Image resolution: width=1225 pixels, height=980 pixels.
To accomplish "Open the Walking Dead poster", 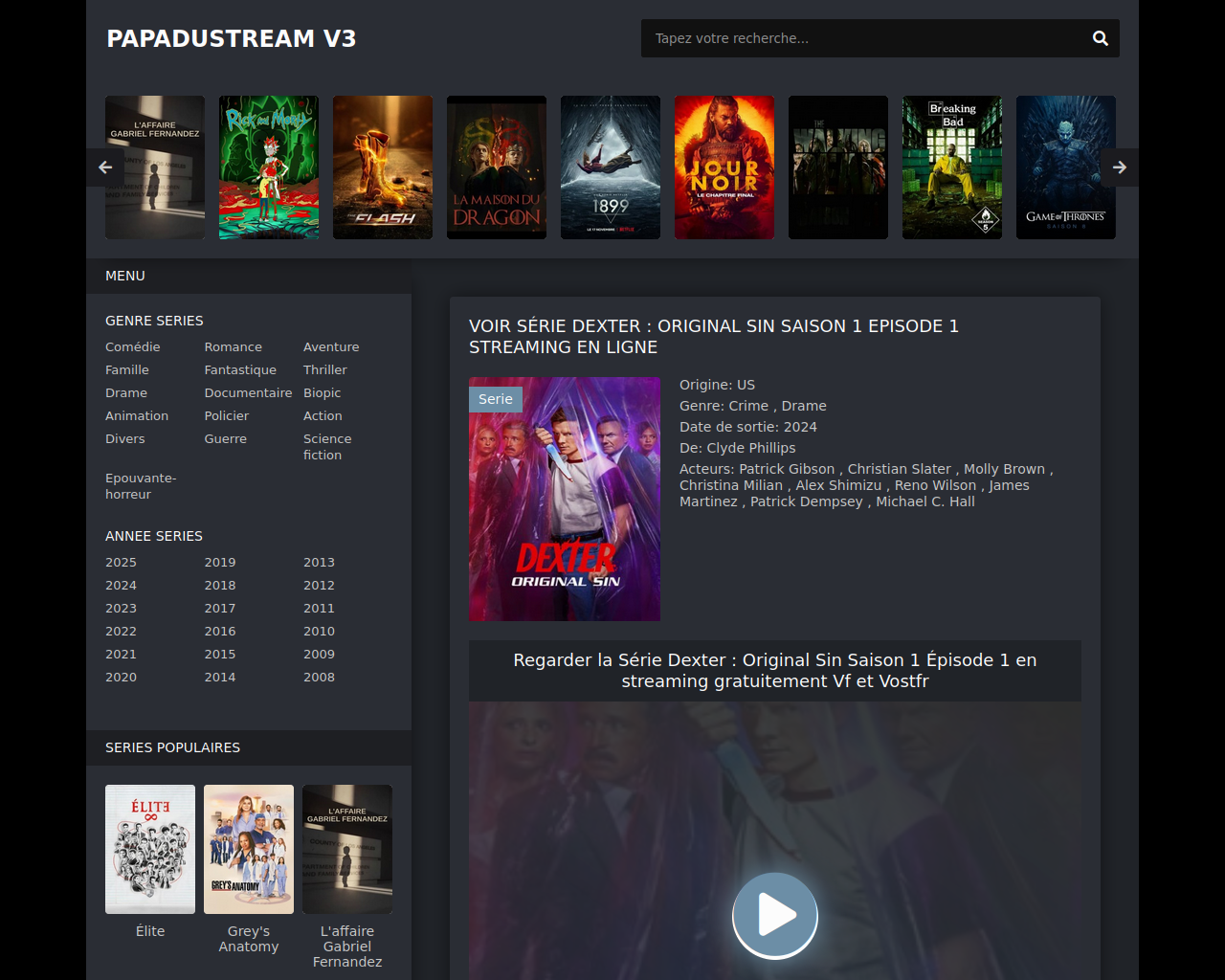I will tap(838, 167).
